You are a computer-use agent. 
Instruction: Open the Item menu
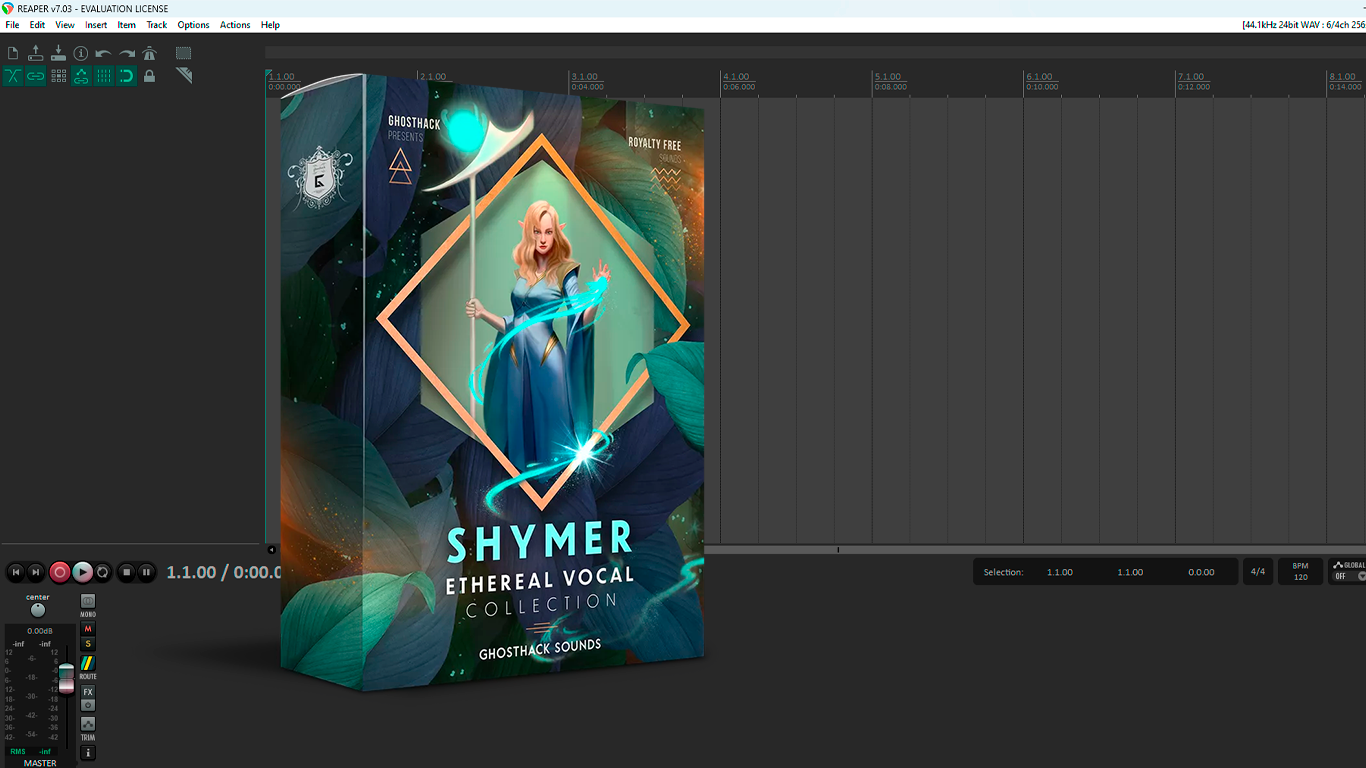pyautogui.click(x=127, y=25)
